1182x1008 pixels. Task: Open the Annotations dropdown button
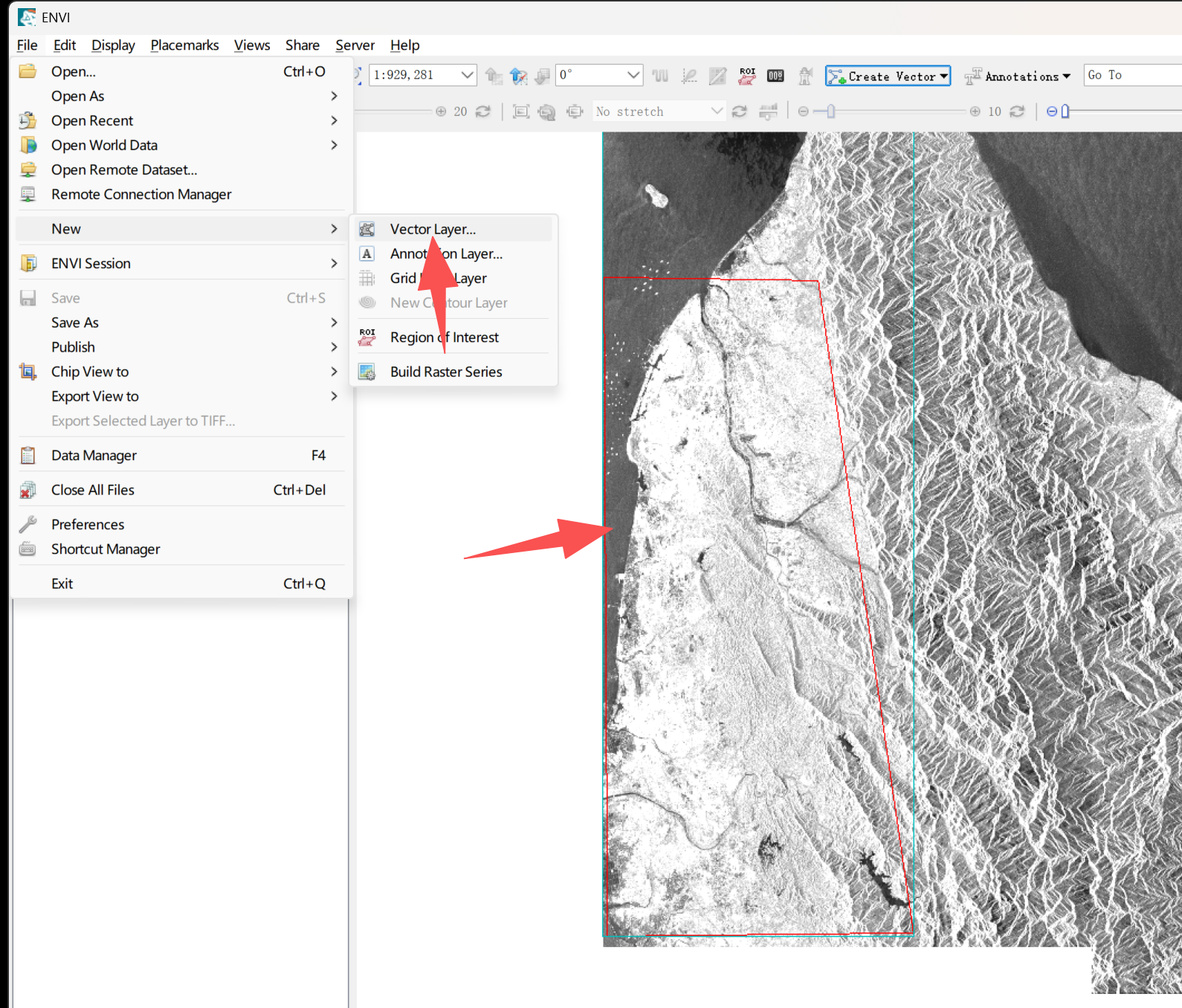pos(1018,76)
